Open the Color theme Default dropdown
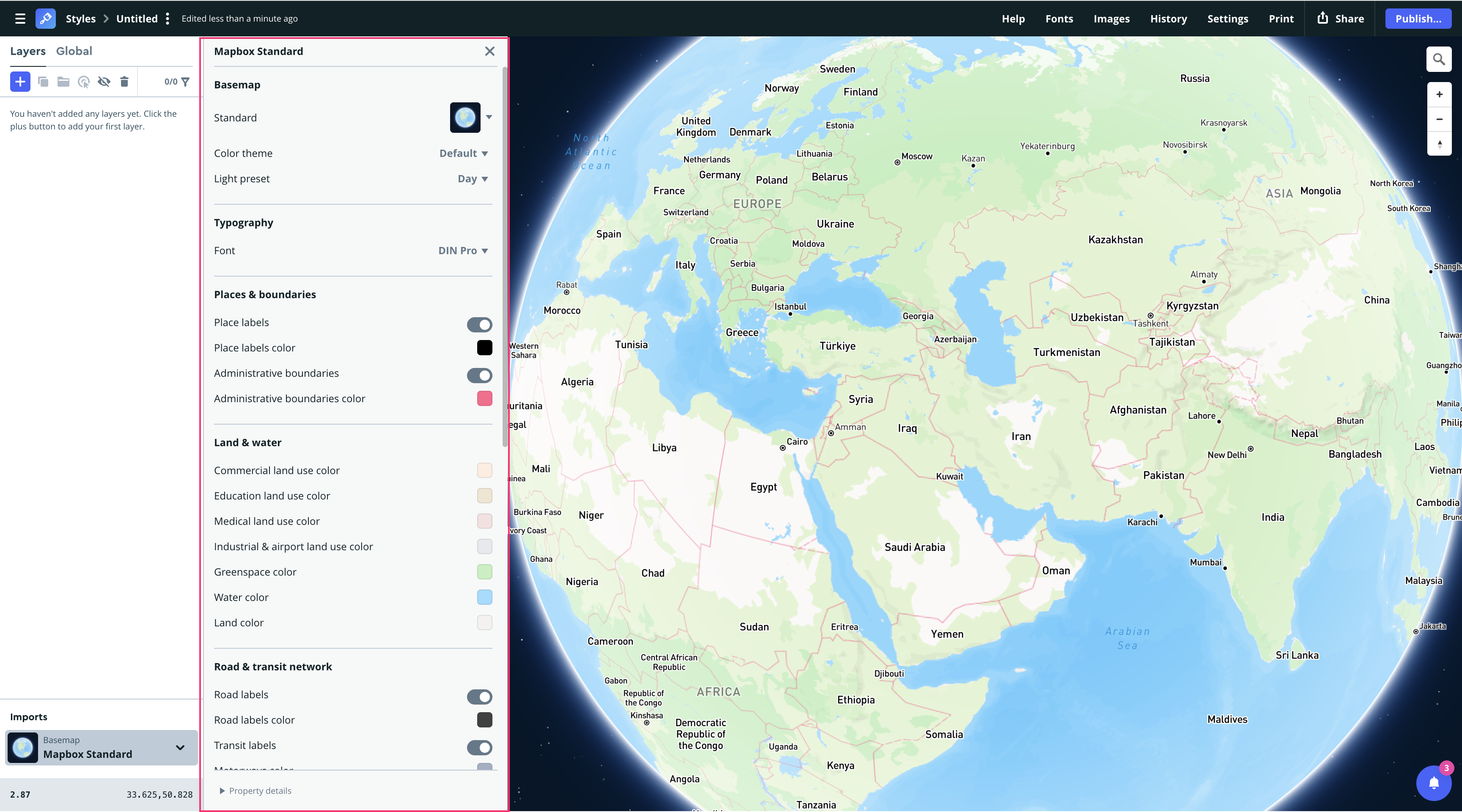1462x812 pixels. [x=463, y=153]
